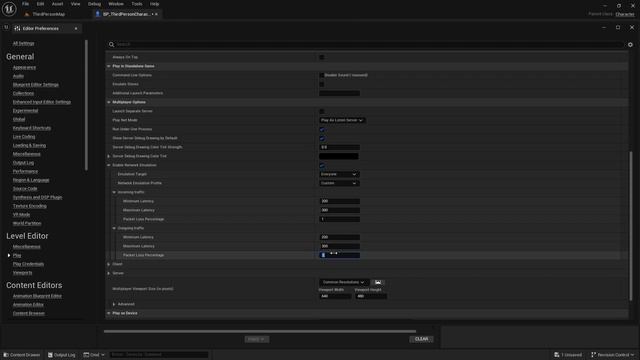Click Outgoing traffic Maximum Latency field

[x=340, y=246]
